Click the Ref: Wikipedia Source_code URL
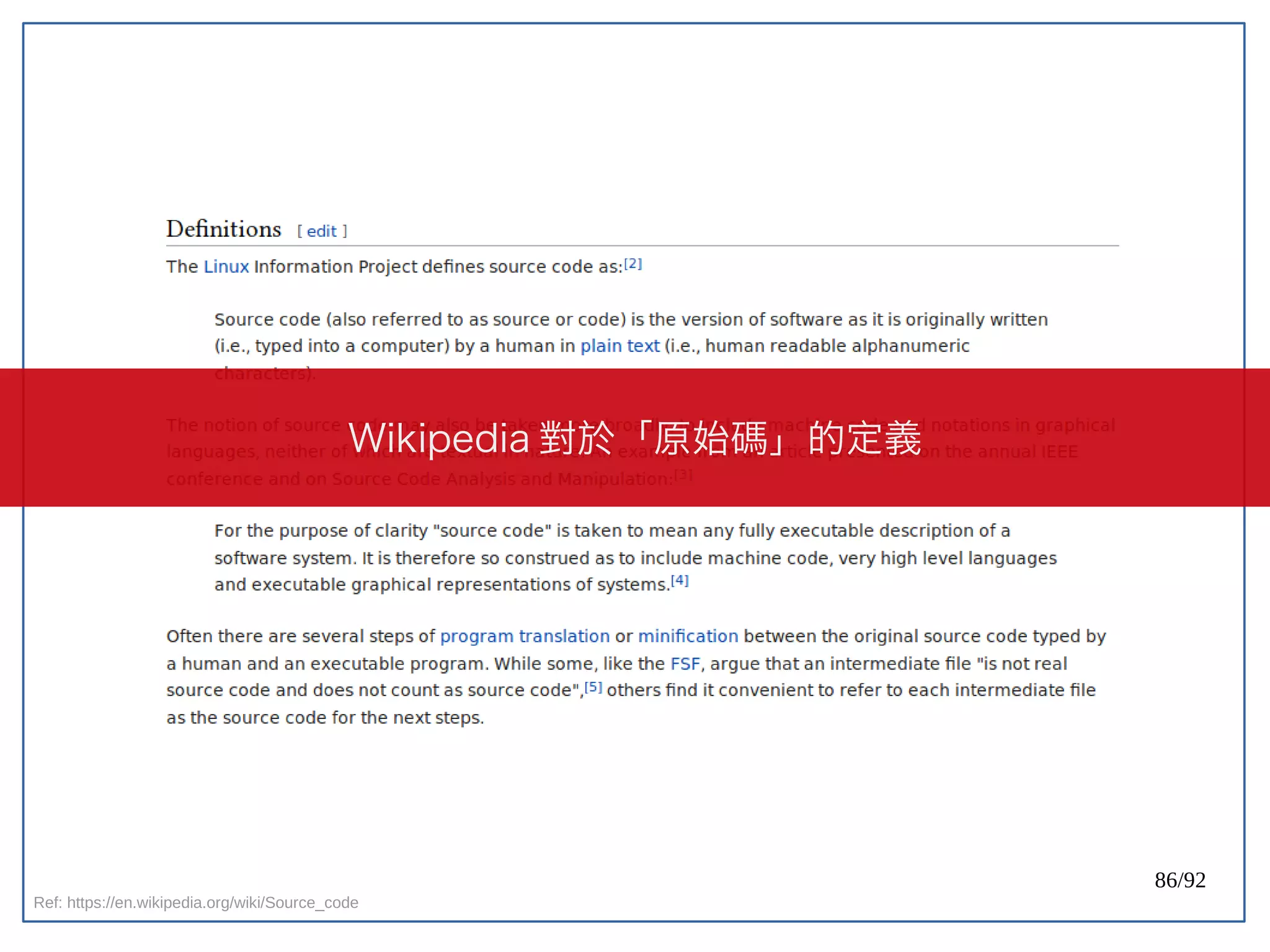1270x952 pixels. coord(196,902)
